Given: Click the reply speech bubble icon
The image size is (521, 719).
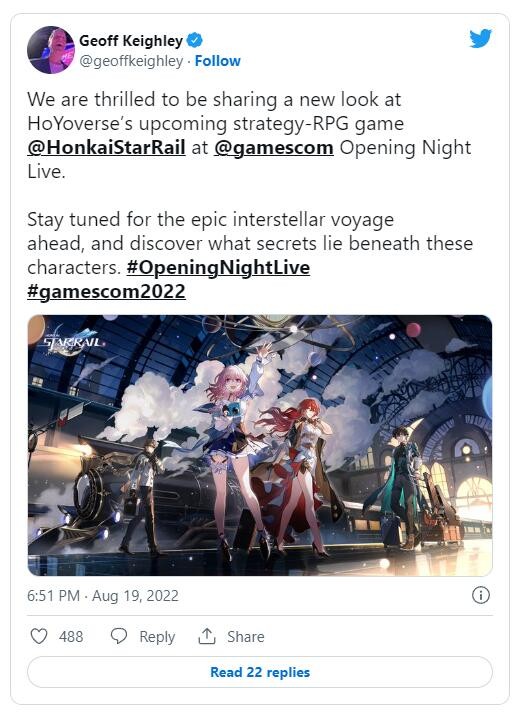Looking at the screenshot, I should 119,636.
